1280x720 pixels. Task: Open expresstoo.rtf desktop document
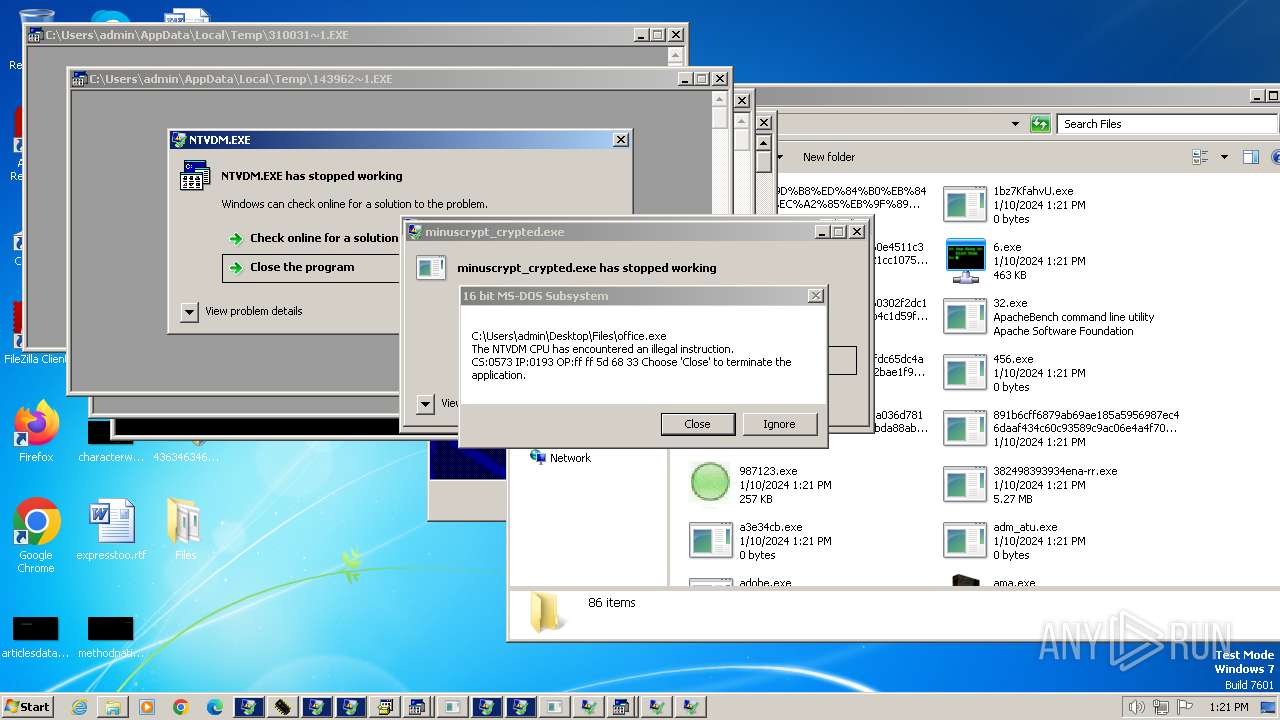point(111,530)
